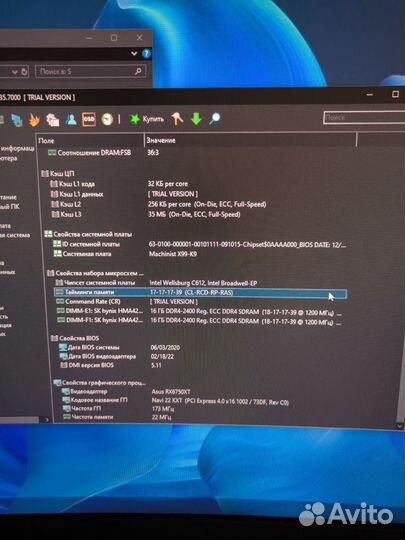
Task: Select 'Кэш L1 кода' row
Action: [73, 184]
